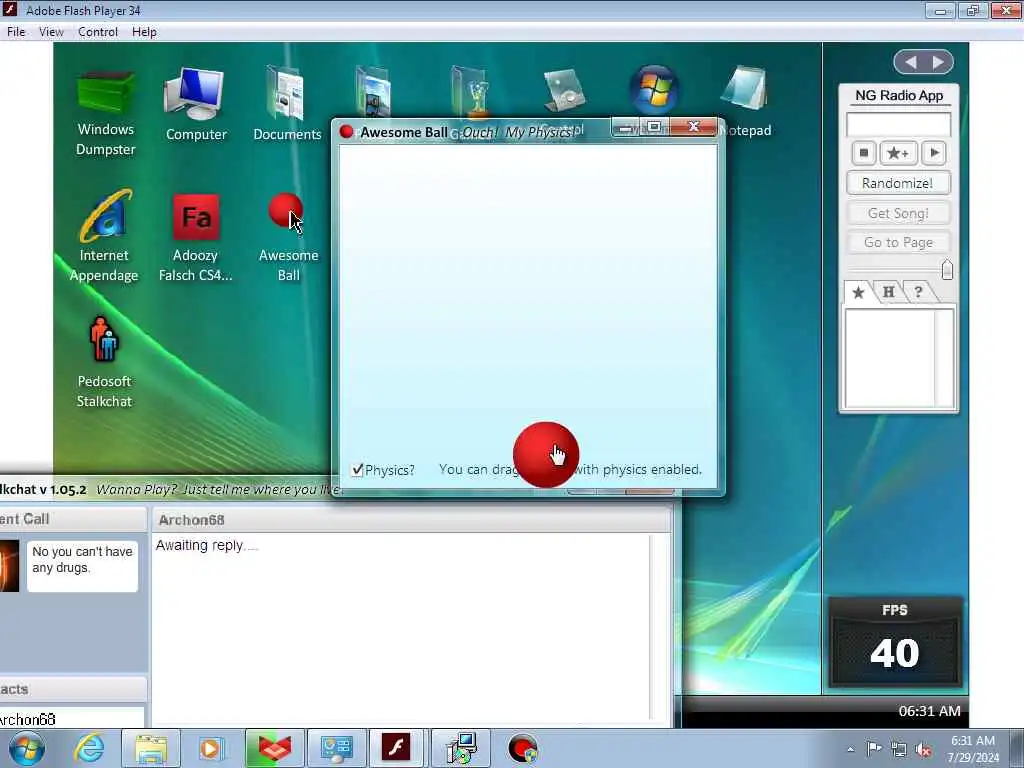Click the NG Radio list scrollbar
Screen dimensions: 1024x768
tap(944, 358)
